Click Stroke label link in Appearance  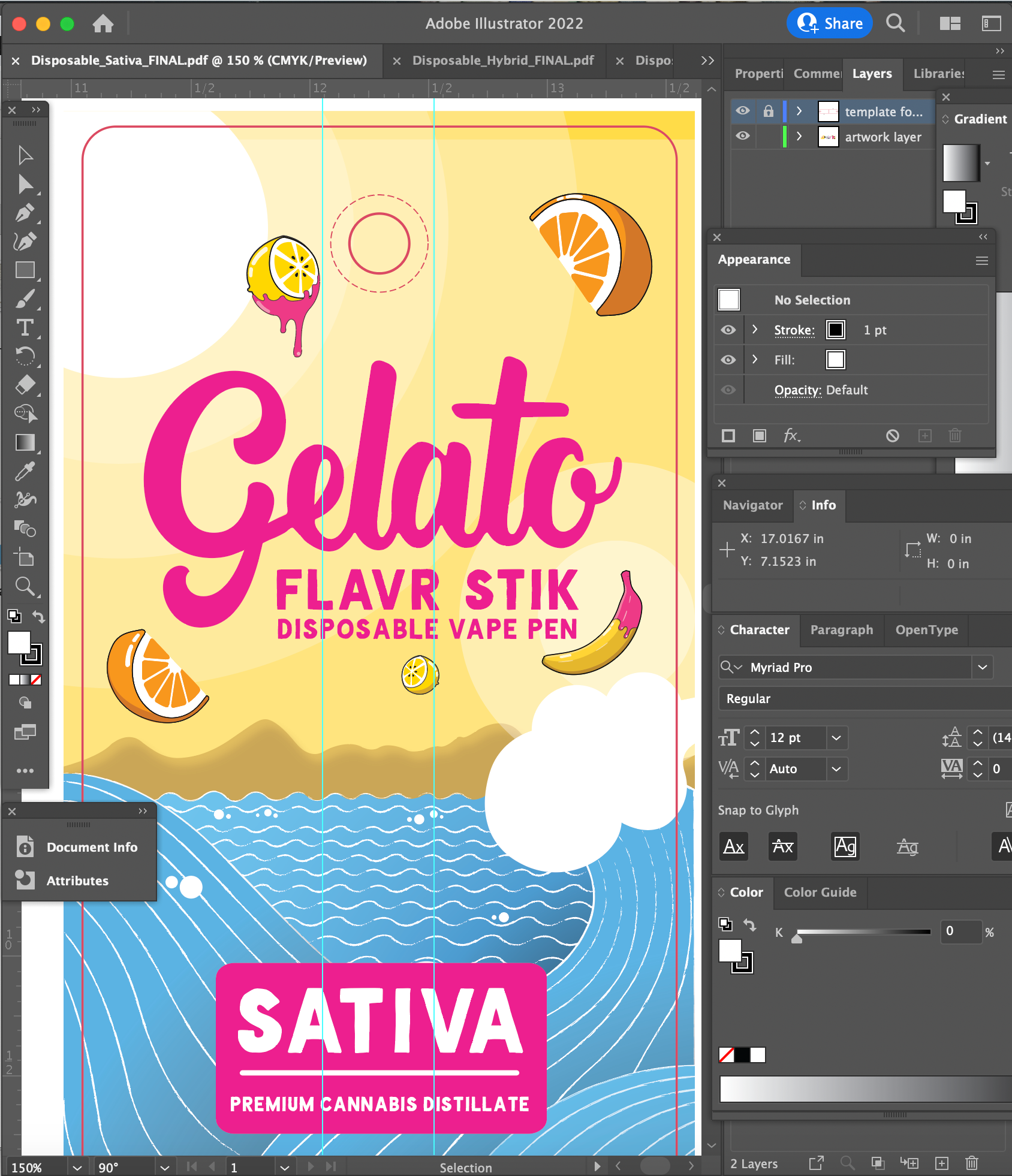794,330
